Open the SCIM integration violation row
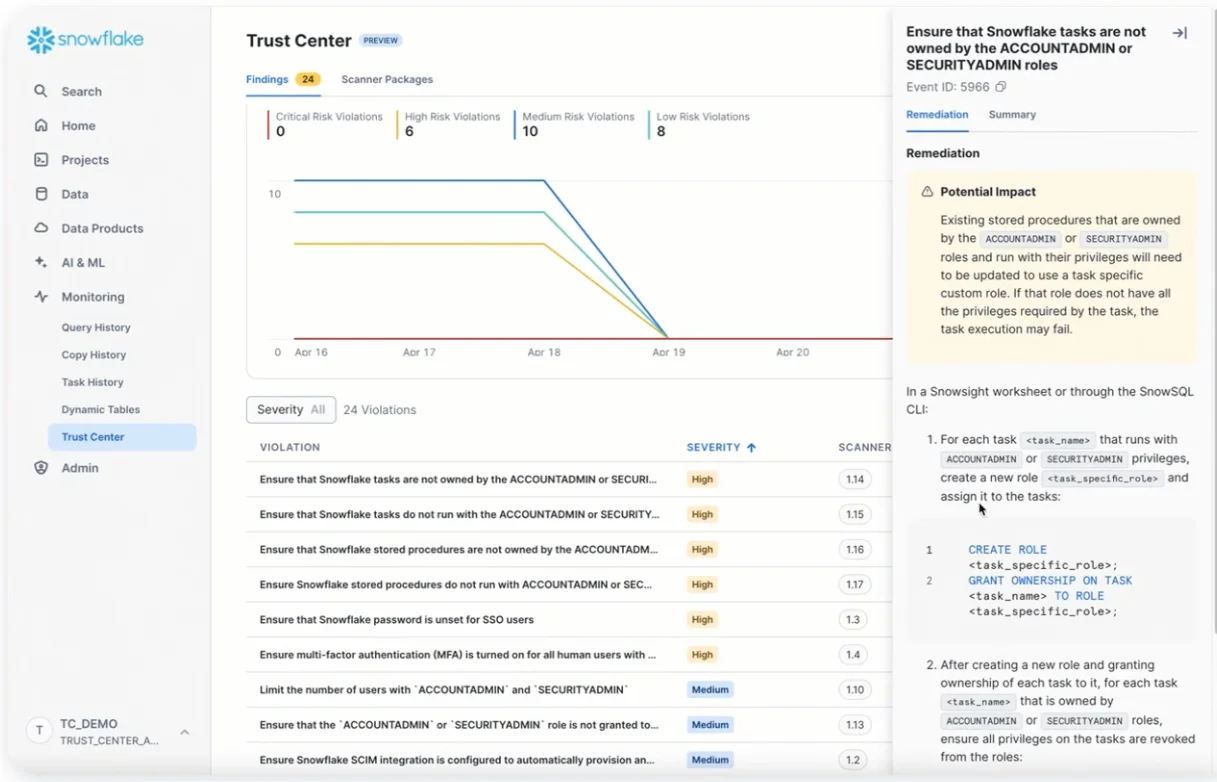The image size is (1217, 782). tap(569, 759)
